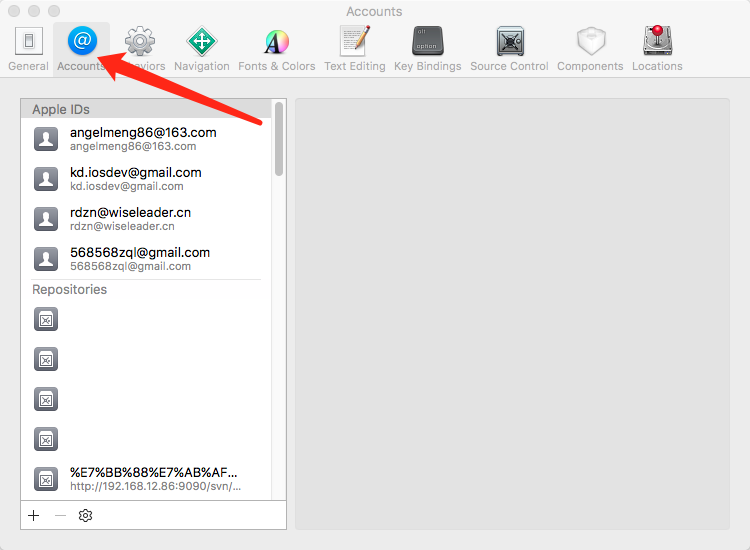This screenshot has width=750, height=550.
Task: Select angelmeng86@163.com Apple ID
Action: click(146, 139)
